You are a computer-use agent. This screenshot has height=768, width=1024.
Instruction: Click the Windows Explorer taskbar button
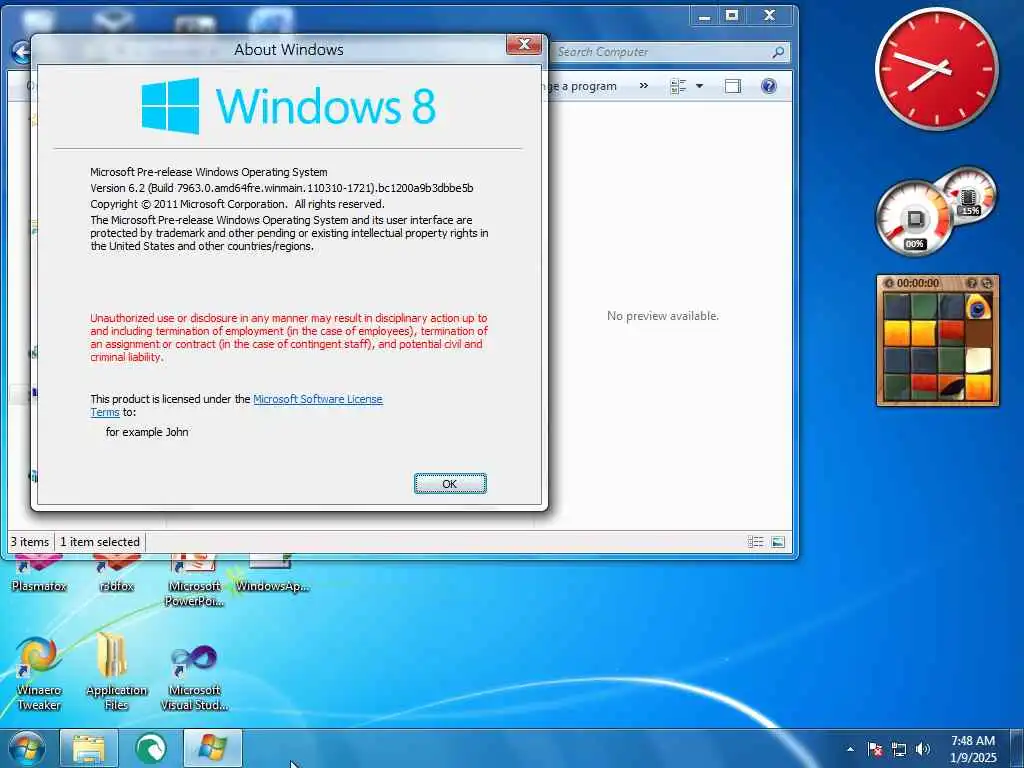tap(89, 748)
